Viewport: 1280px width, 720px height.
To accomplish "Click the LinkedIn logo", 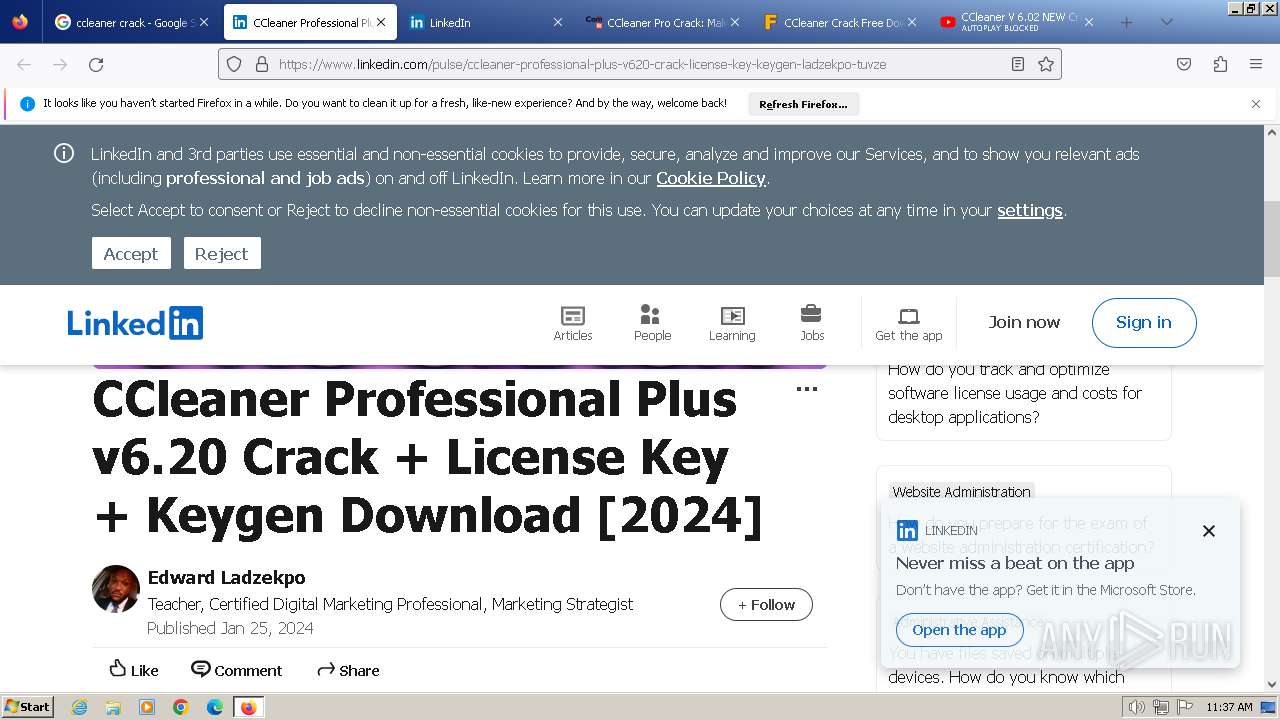I will click(x=135, y=323).
